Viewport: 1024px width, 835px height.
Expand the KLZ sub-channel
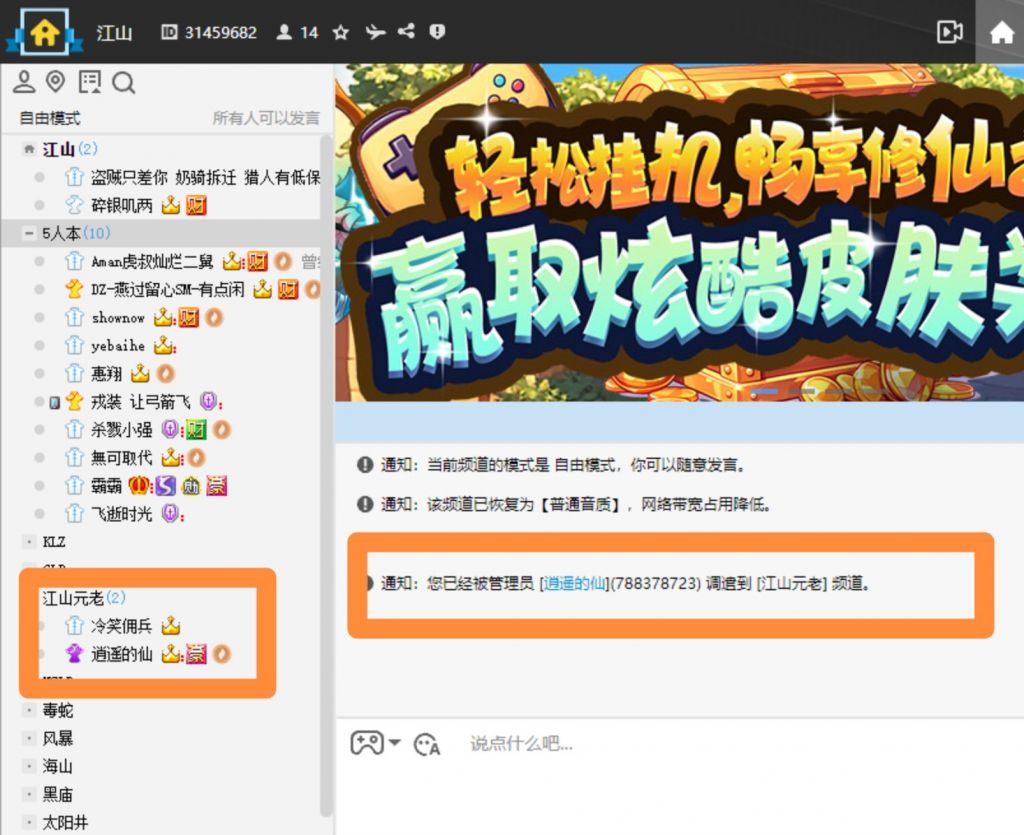pos(29,542)
